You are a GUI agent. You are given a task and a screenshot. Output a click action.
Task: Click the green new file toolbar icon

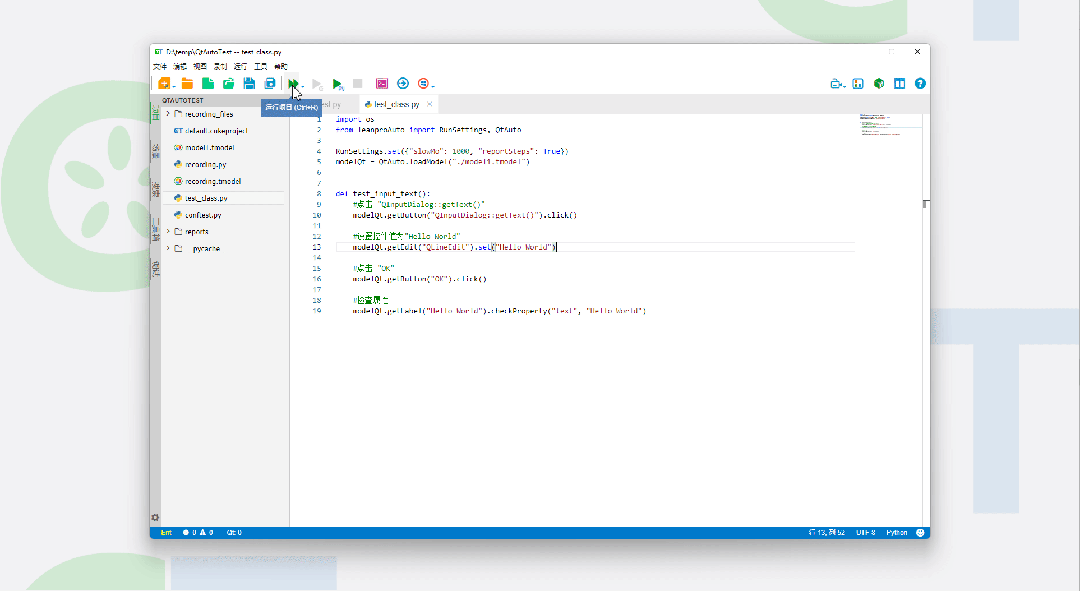pyautogui.click(x=207, y=83)
